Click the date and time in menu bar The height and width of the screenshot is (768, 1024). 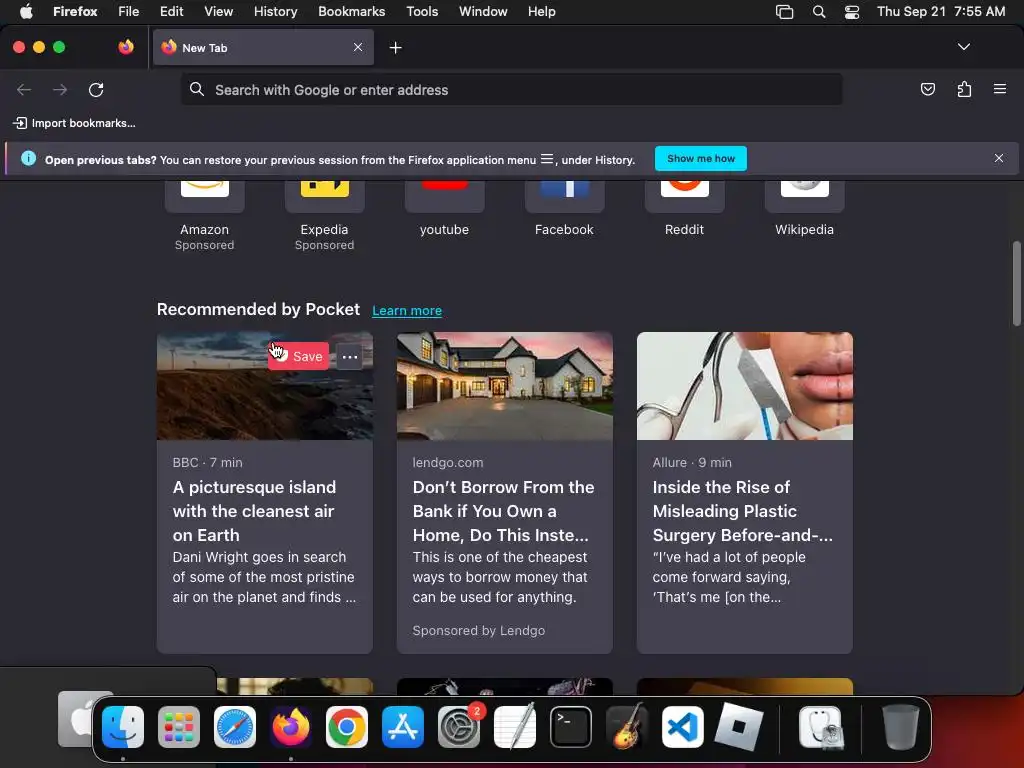pyautogui.click(x=940, y=11)
